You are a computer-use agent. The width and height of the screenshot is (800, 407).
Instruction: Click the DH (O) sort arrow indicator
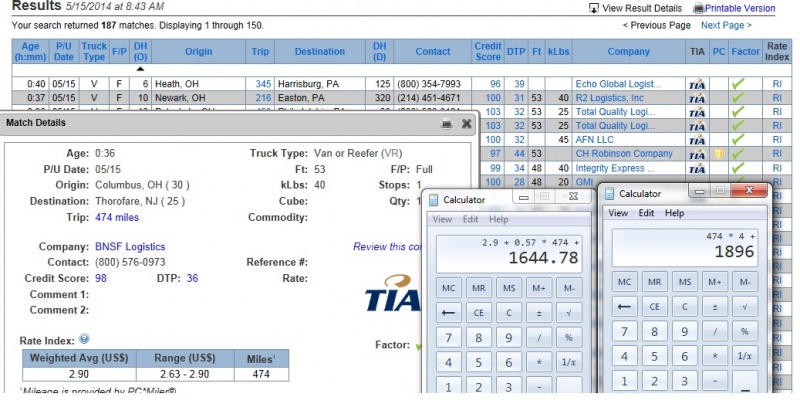point(140,69)
